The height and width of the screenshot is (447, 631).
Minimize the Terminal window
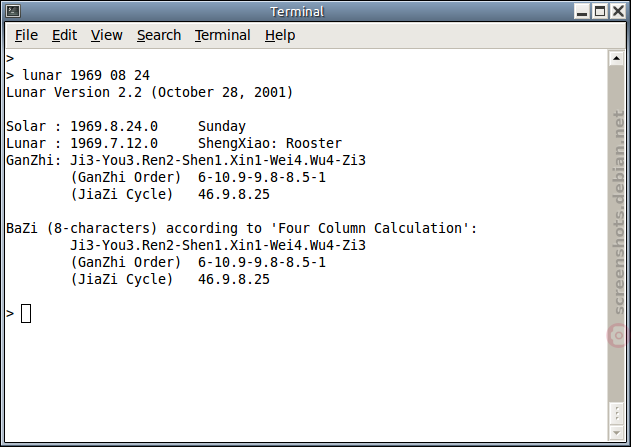(x=582, y=11)
